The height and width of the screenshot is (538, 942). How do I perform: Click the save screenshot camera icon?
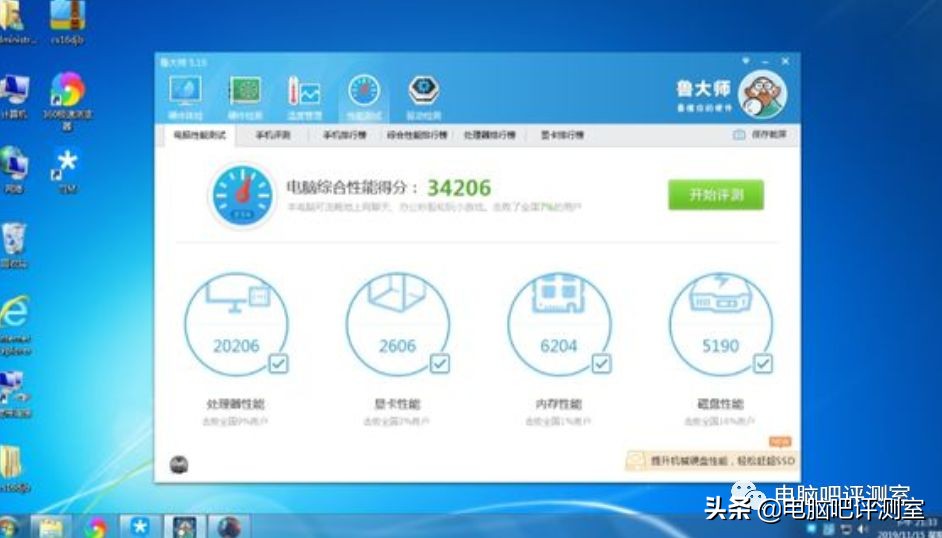739,135
